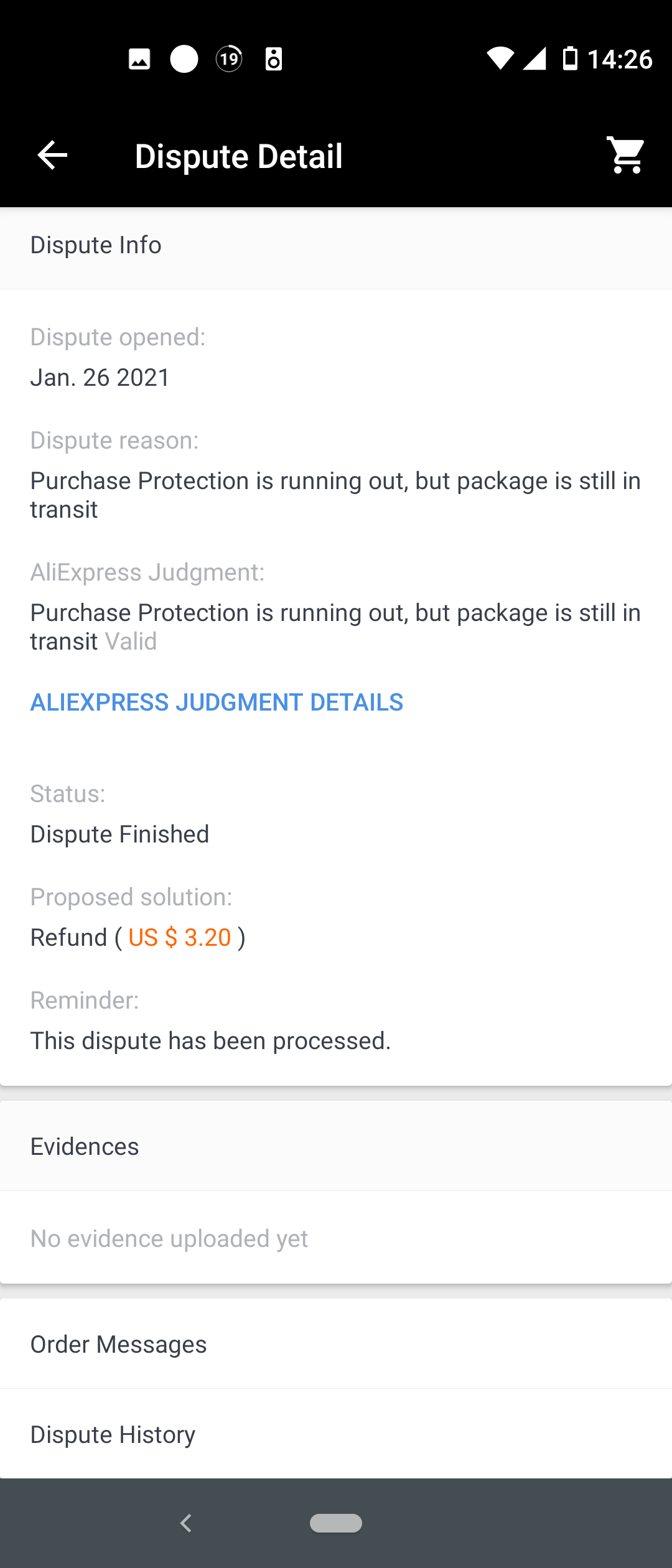Tap the white circle status bar icon
Viewport: 672px width, 1568px height.
184,60
